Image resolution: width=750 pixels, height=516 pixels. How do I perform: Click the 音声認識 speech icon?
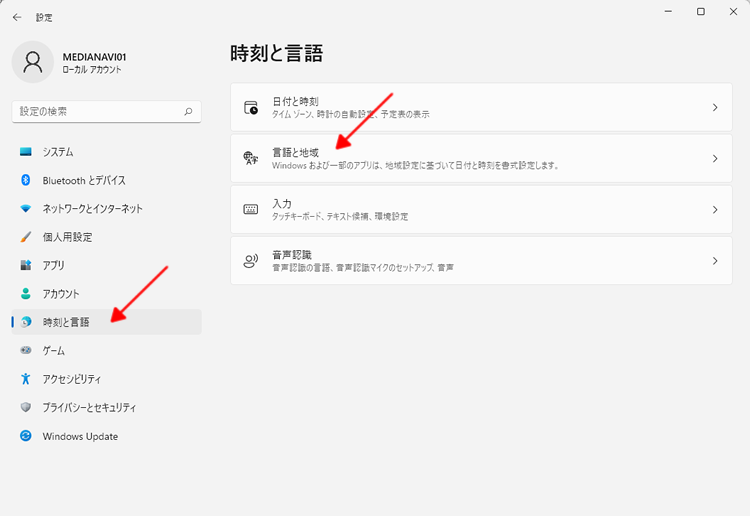[x=251, y=261]
